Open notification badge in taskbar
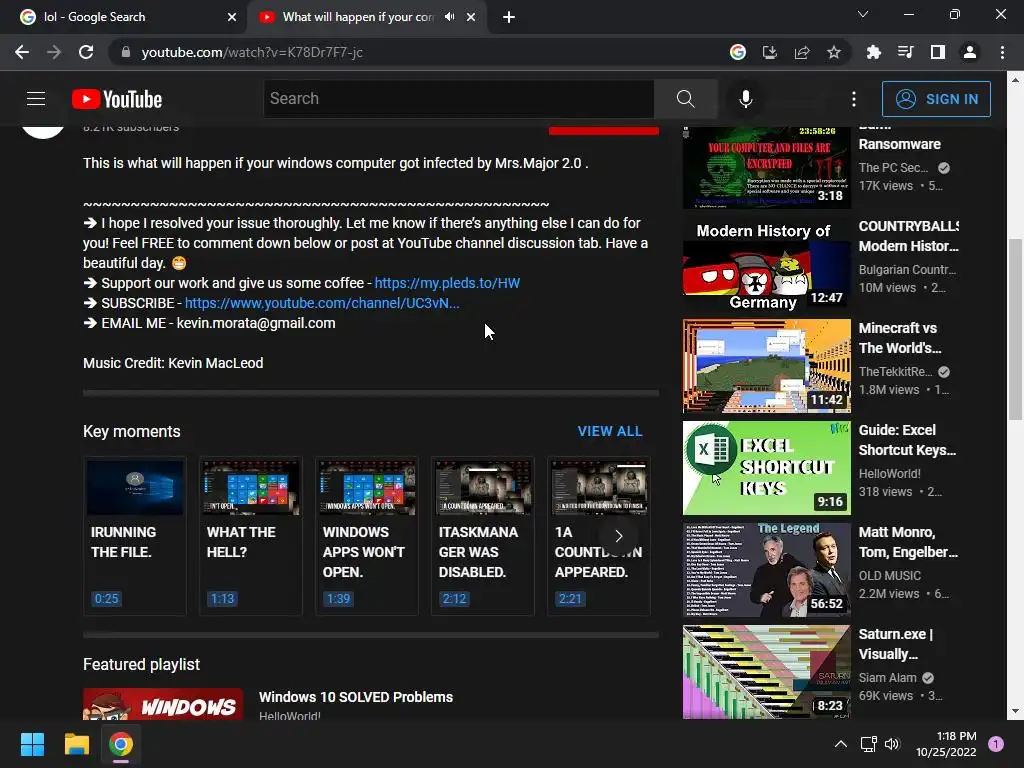 (995, 744)
